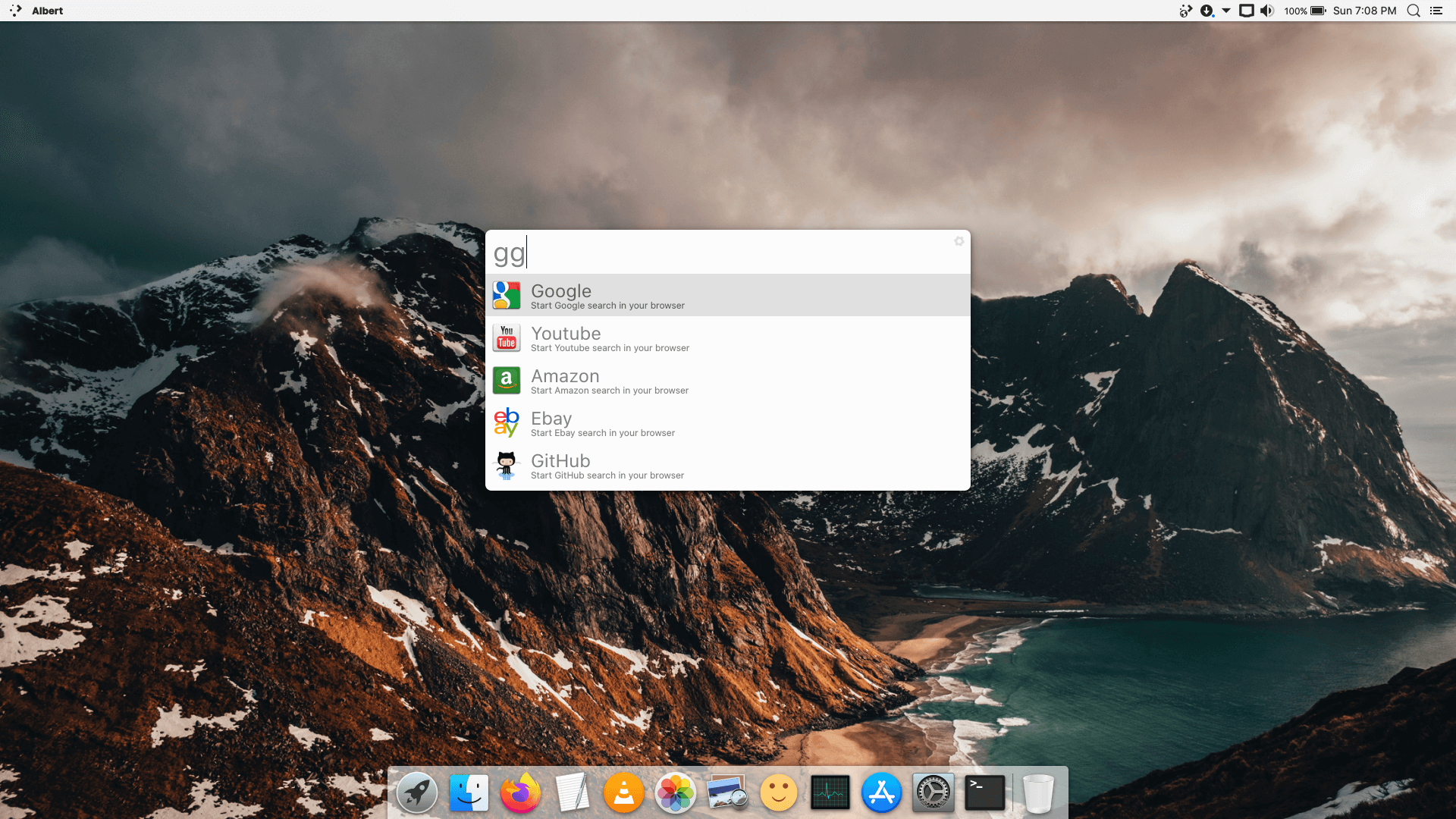Click the Amazon icon in results
Image resolution: width=1456 pixels, height=819 pixels.
(x=506, y=381)
